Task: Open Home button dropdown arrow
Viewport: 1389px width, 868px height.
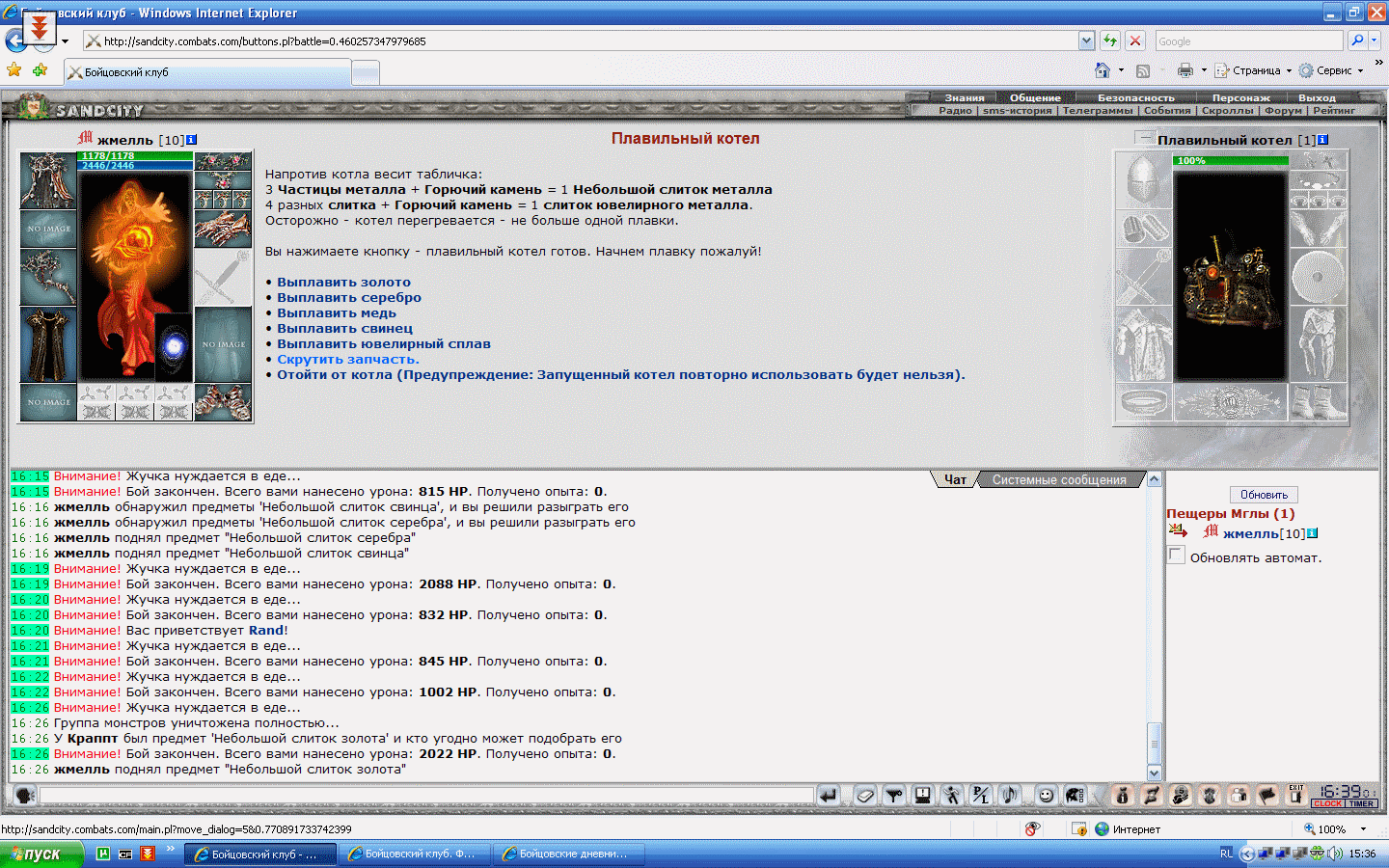Action: point(1121,70)
